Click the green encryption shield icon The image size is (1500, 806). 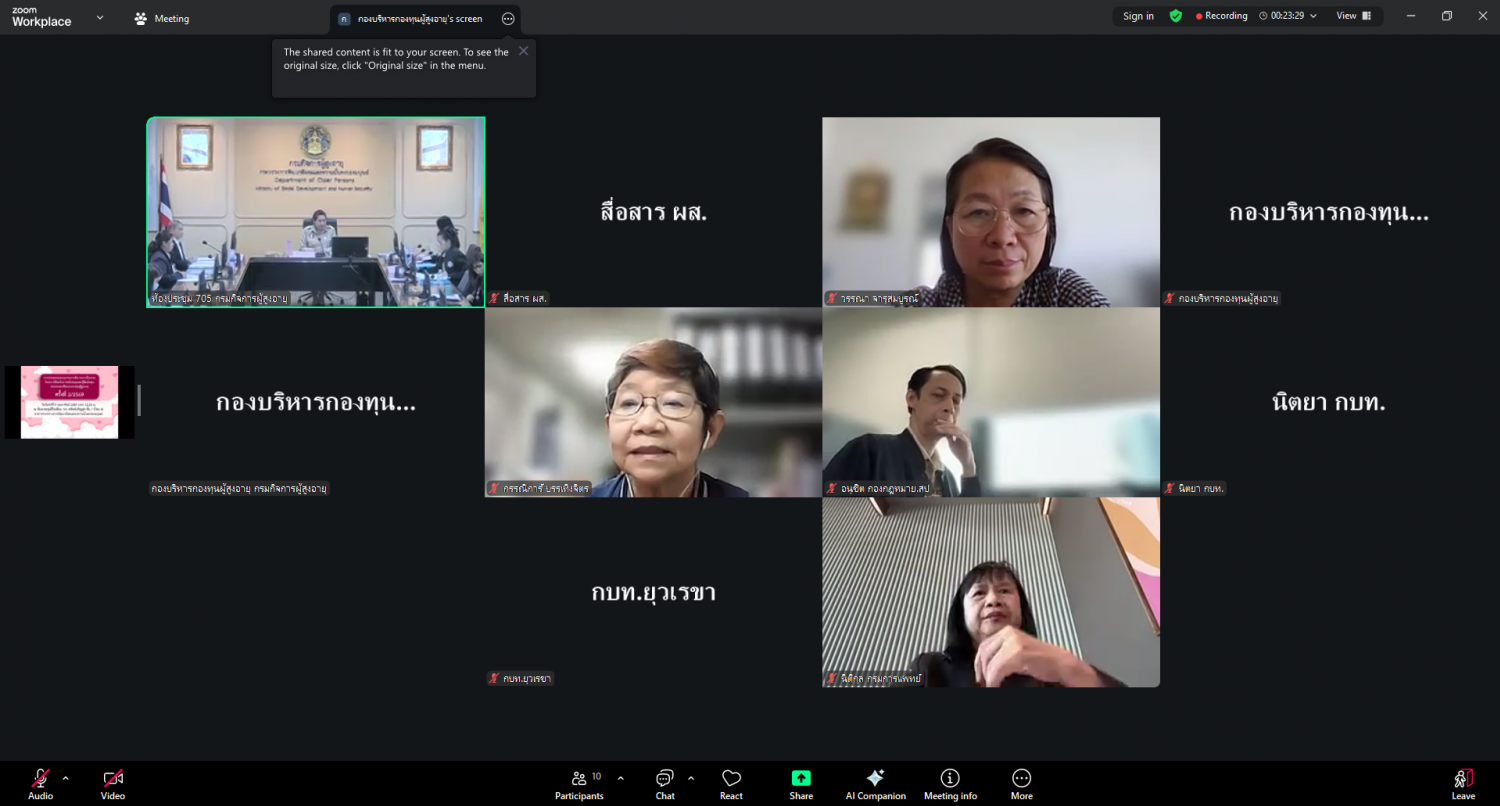coord(1176,16)
